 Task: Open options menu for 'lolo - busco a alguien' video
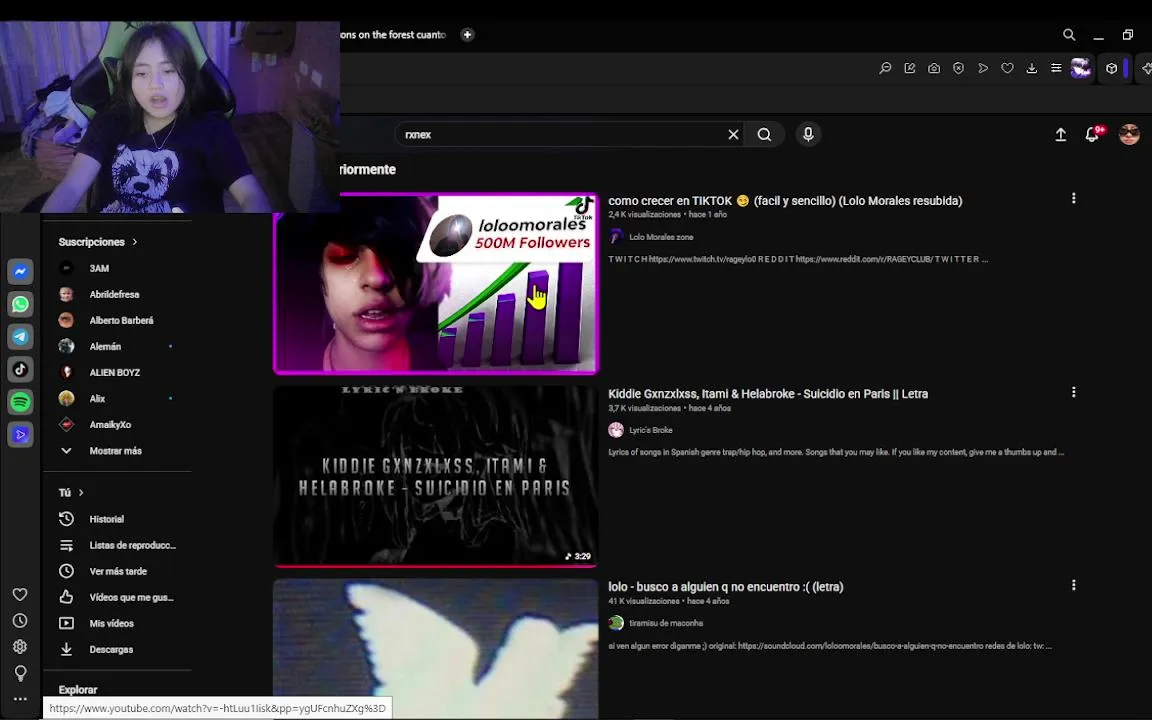point(1073,586)
